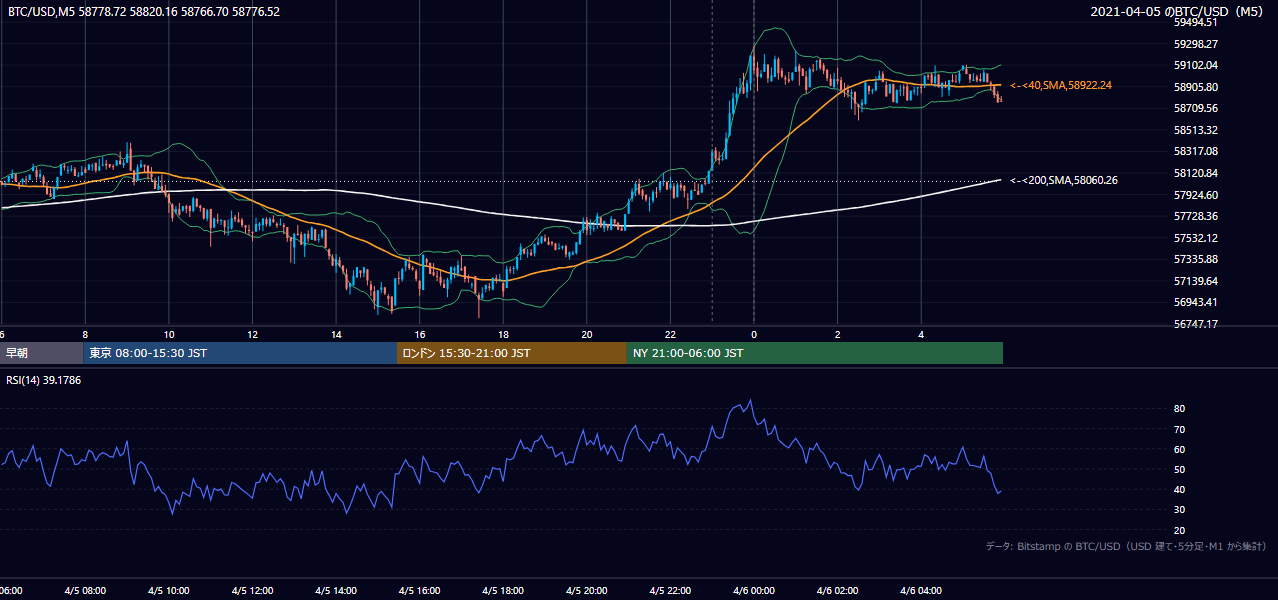Click the Bitstamp data source note
The image size is (1278, 600).
[x=1126, y=546]
